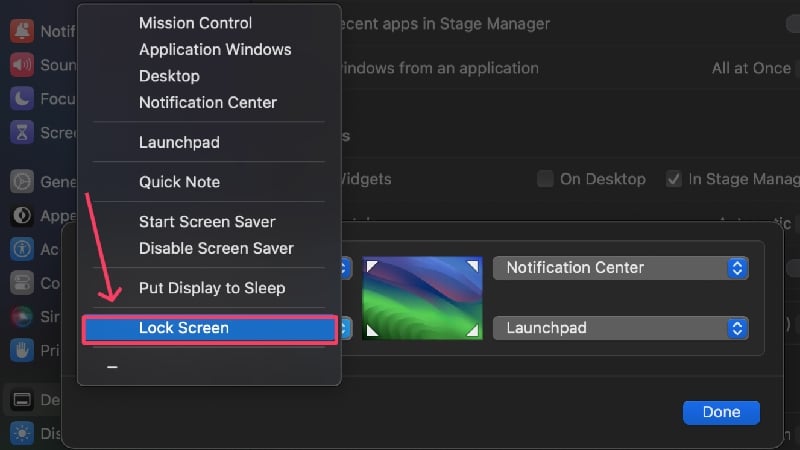Open the Screen Time hourglass icon
The width and height of the screenshot is (800, 450).
pyautogui.click(x=22, y=132)
